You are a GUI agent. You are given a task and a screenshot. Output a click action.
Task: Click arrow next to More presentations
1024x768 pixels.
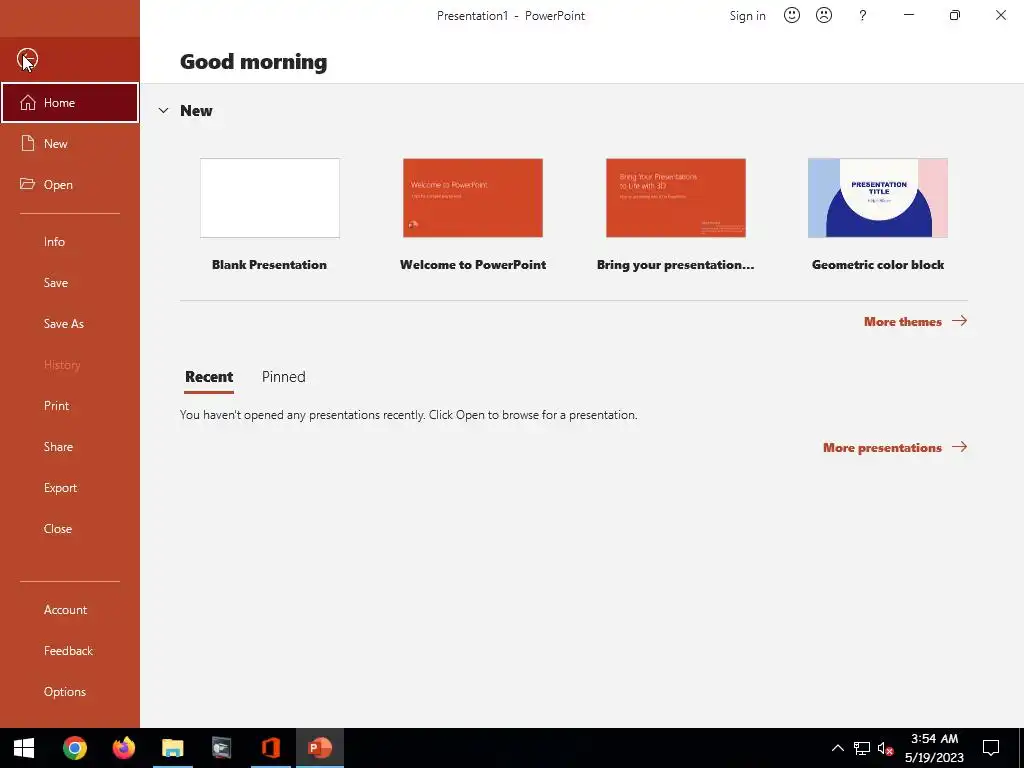[x=959, y=447]
